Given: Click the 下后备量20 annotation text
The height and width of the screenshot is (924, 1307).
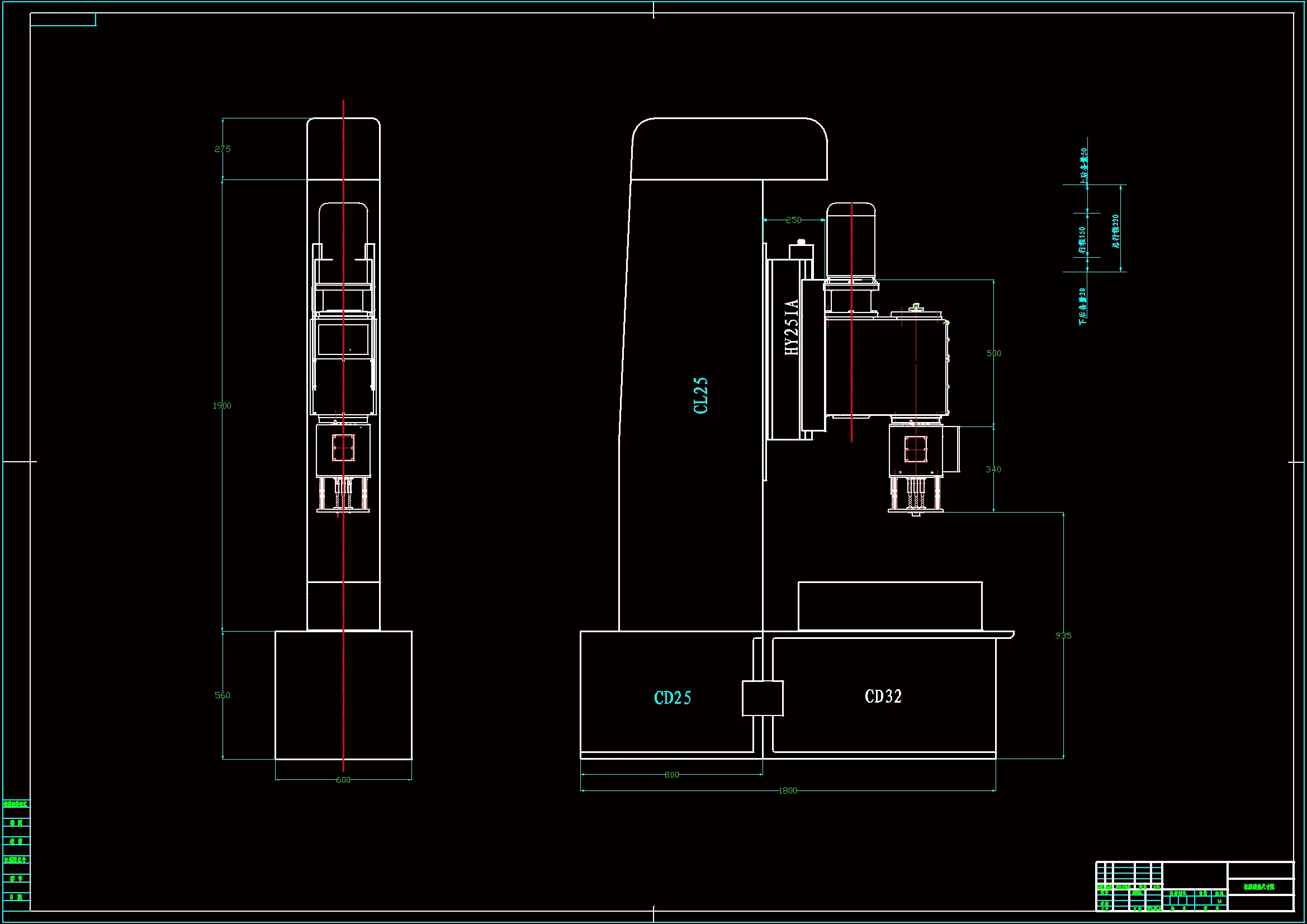Looking at the screenshot, I should (x=1082, y=306).
